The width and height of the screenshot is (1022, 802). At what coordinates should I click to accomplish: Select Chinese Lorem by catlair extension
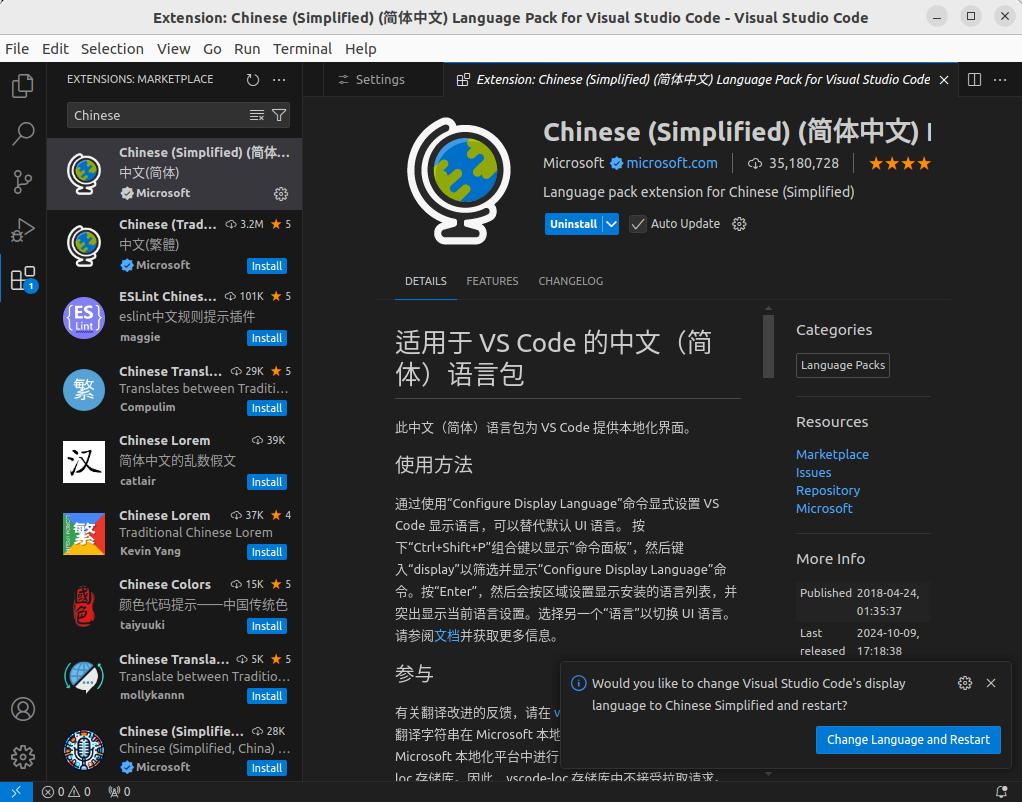pyautogui.click(x=175, y=462)
